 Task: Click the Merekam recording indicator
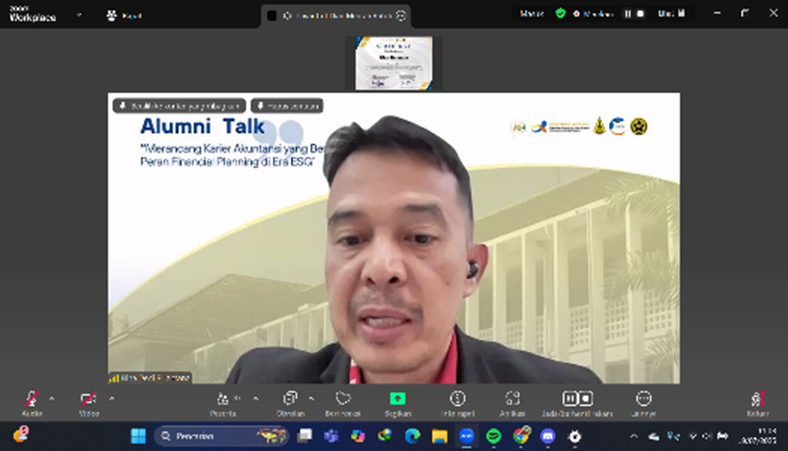coord(594,14)
